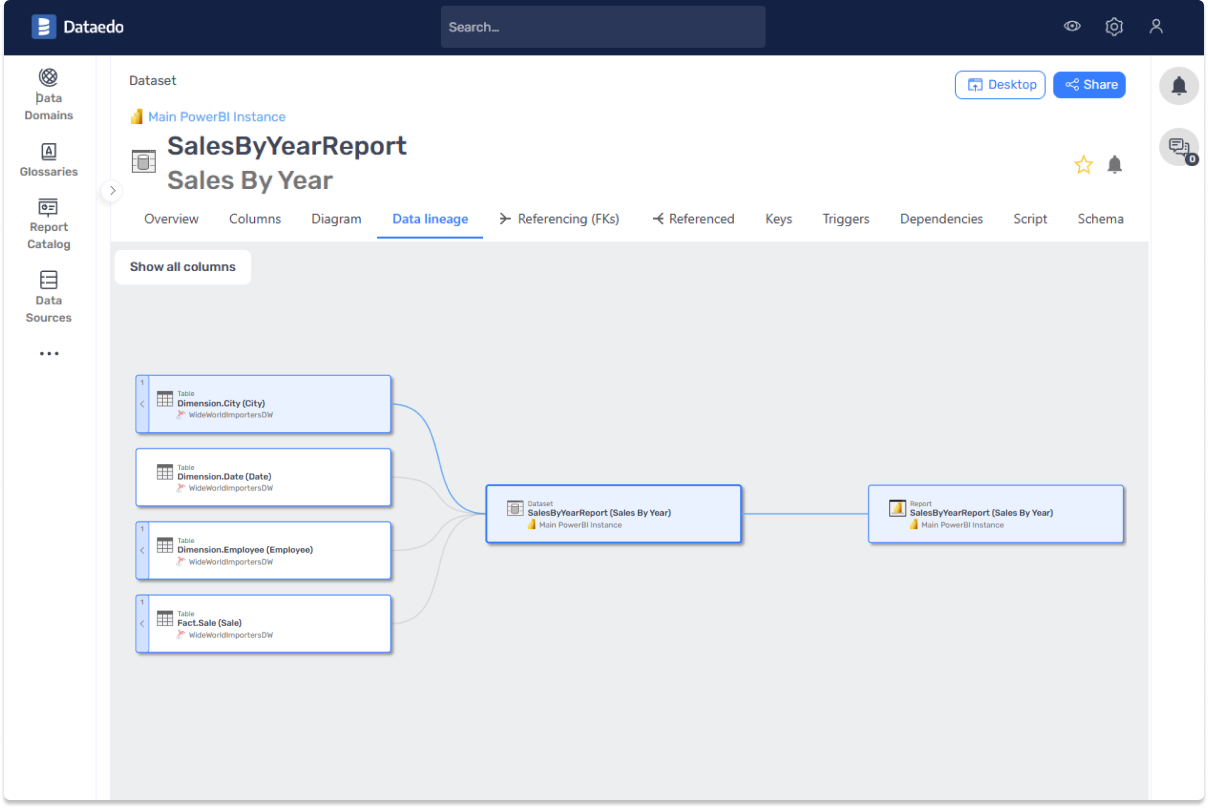This screenshot has width=1208, height=808.
Task: Expand columns of Dimension.City node
Action: tap(142, 404)
